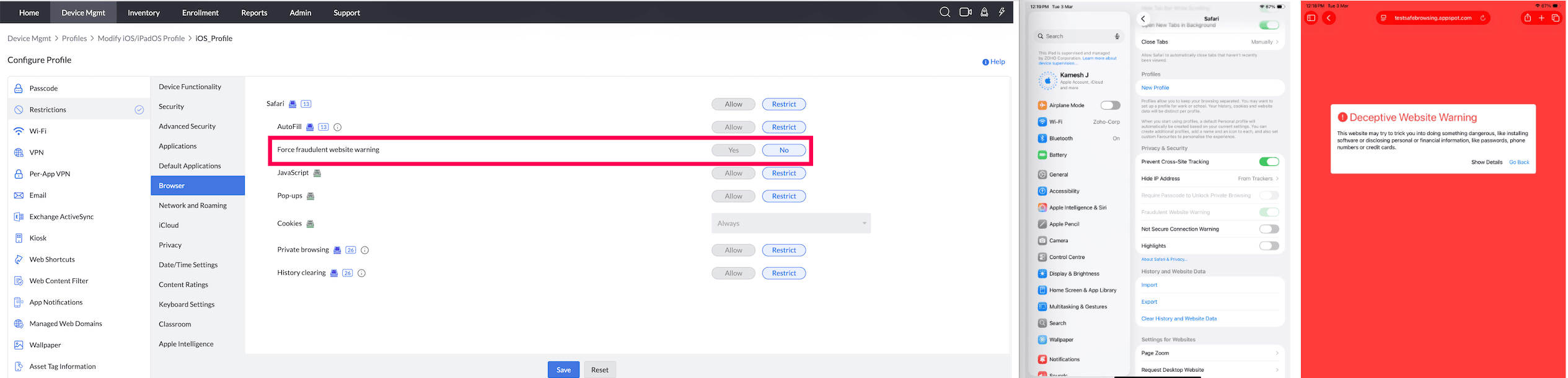This screenshot has width=1568, height=378.
Task: Select the Browser restrictions tab
Action: point(198,185)
